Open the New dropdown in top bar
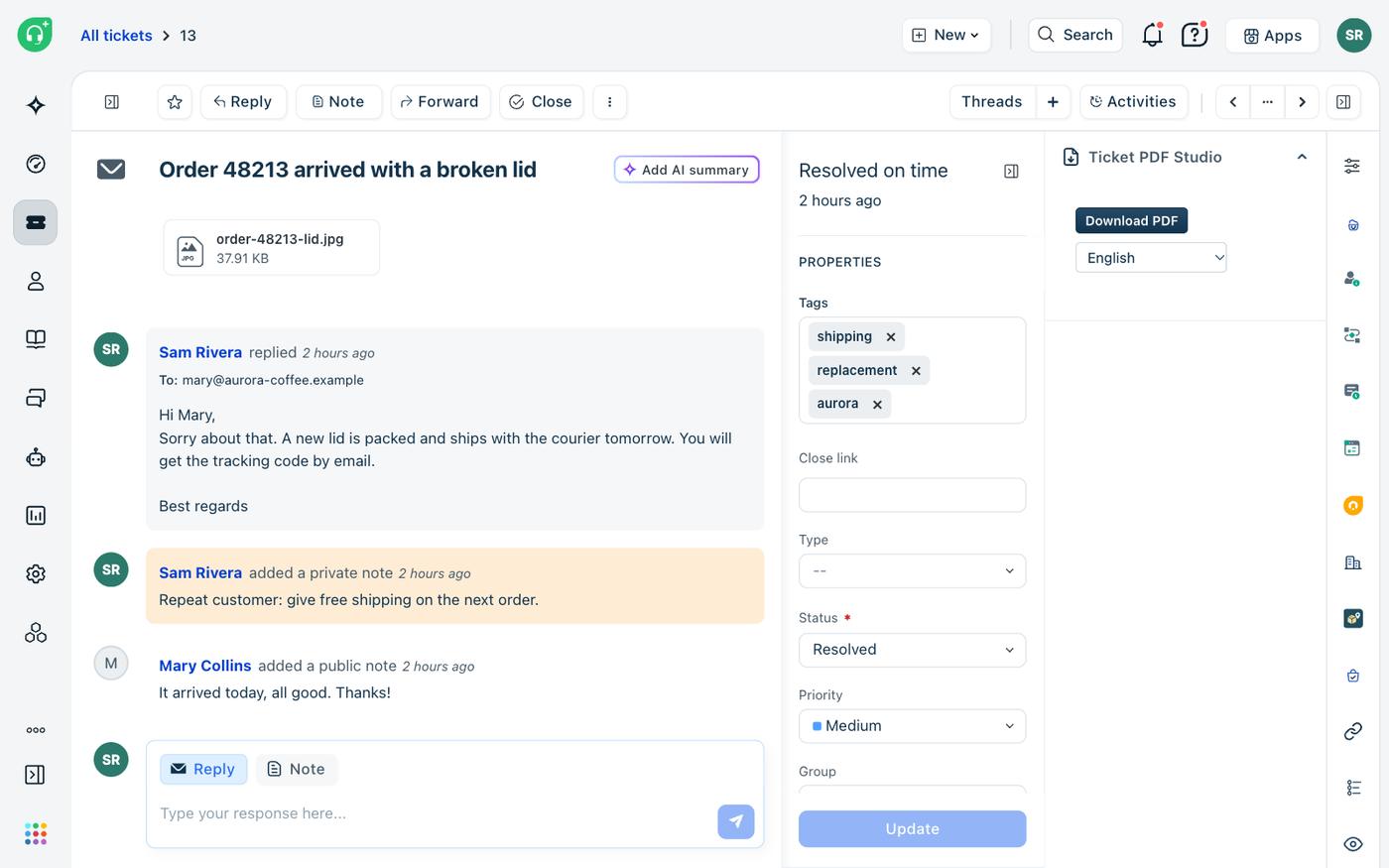The height and width of the screenshot is (868, 1389). pos(947,35)
